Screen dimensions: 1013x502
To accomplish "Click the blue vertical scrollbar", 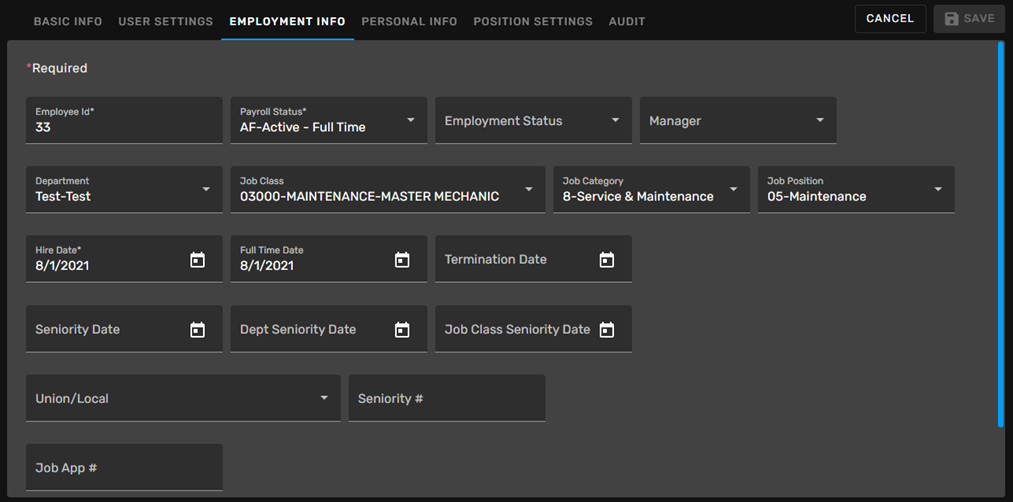I will pos(1001,234).
